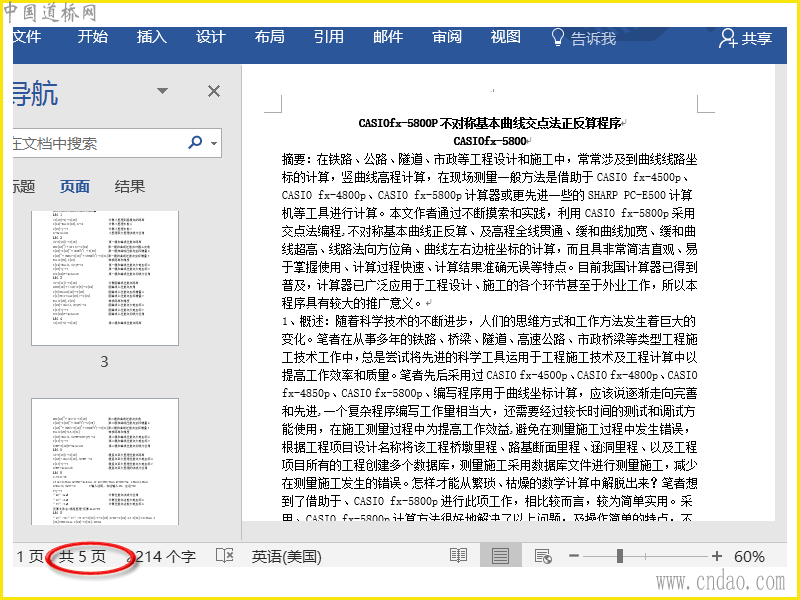
Task: Select the page thumbnail below page 3
Action: pyautogui.click(x=105, y=461)
